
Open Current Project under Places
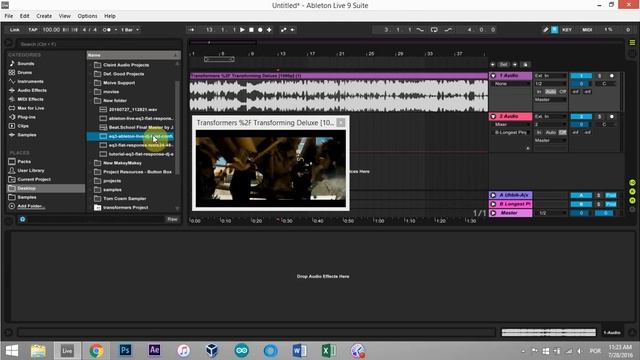coord(34,180)
